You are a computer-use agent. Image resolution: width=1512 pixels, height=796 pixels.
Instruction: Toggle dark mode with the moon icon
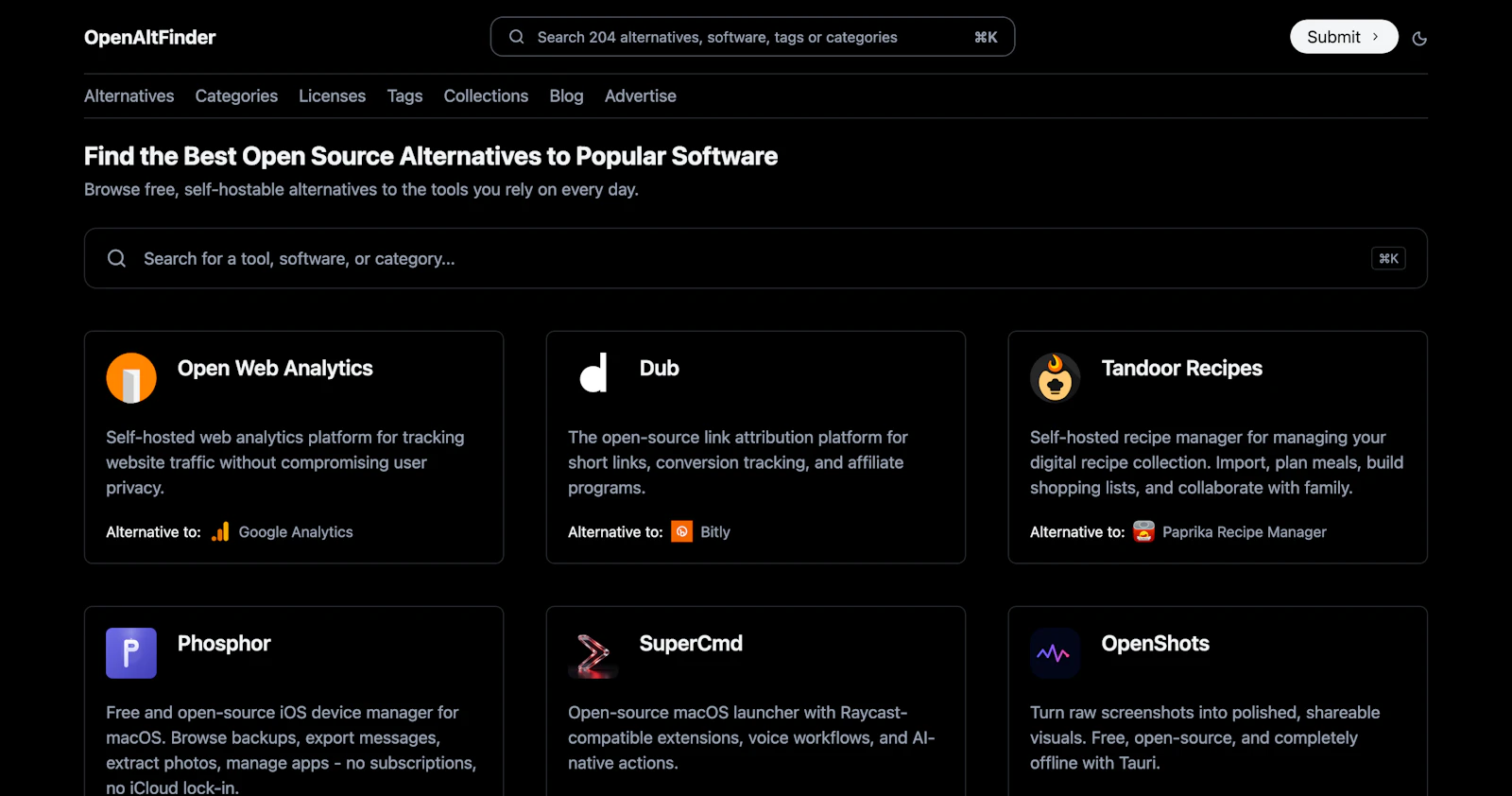click(x=1419, y=39)
